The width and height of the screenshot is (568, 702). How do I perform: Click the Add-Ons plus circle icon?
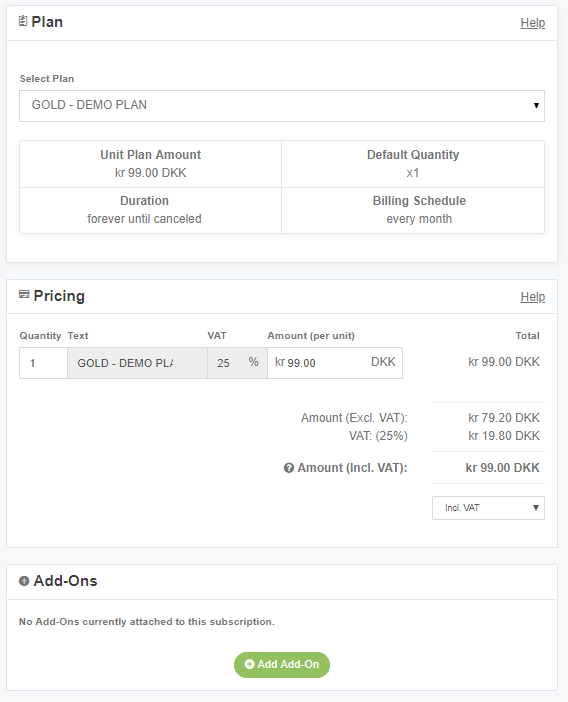tap(24, 581)
